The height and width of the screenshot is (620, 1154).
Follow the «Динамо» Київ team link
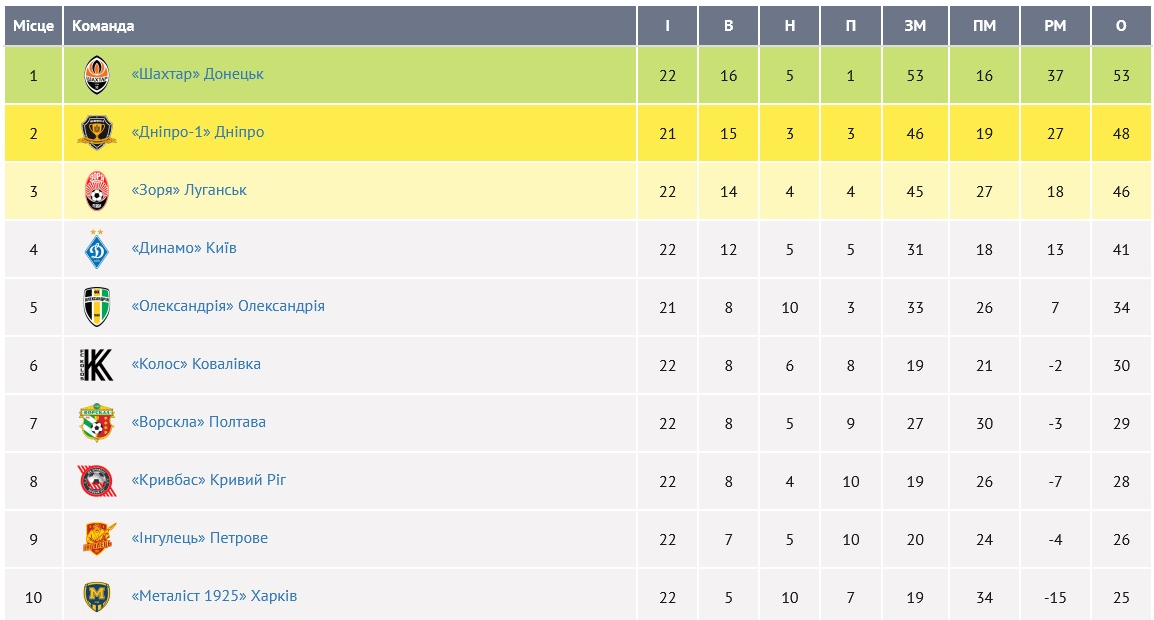(x=184, y=248)
